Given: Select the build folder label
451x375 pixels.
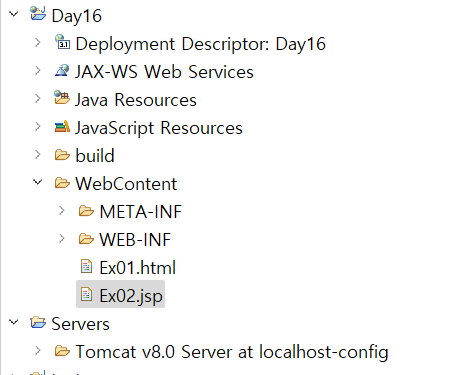Looking at the screenshot, I should 95,156.
